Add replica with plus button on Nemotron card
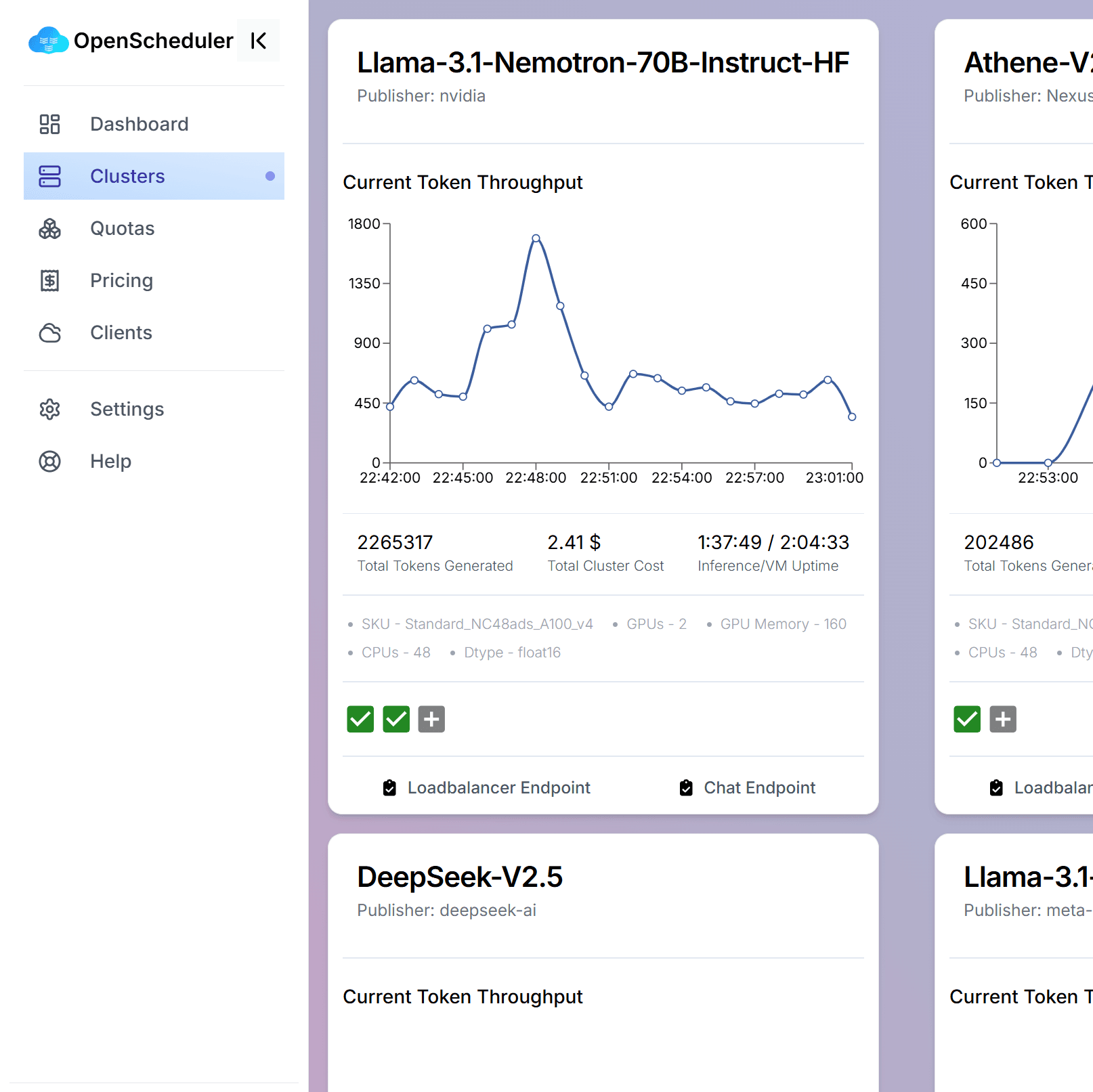The width and height of the screenshot is (1093, 1092). (x=431, y=719)
